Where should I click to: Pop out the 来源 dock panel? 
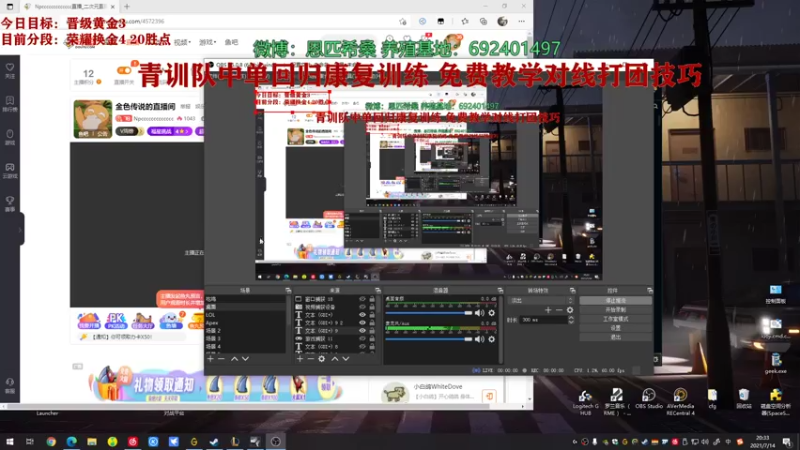tap(378, 290)
